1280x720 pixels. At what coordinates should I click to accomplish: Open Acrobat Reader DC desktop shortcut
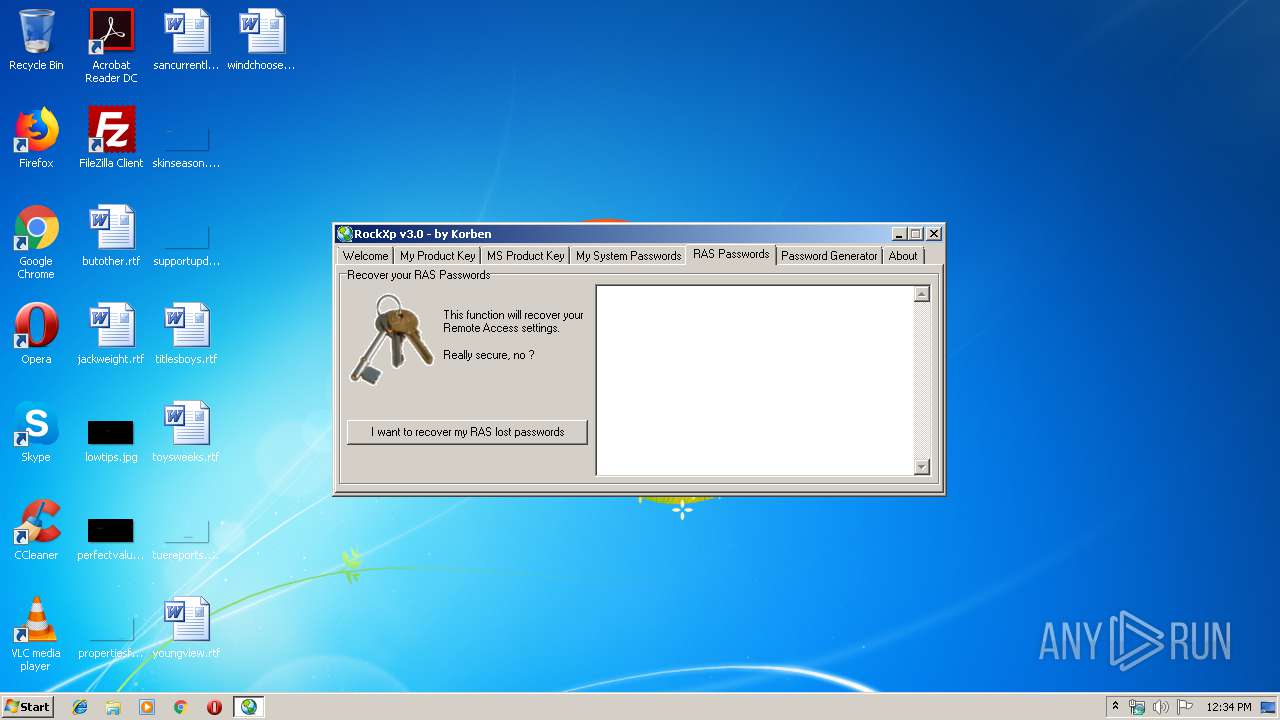click(x=111, y=45)
